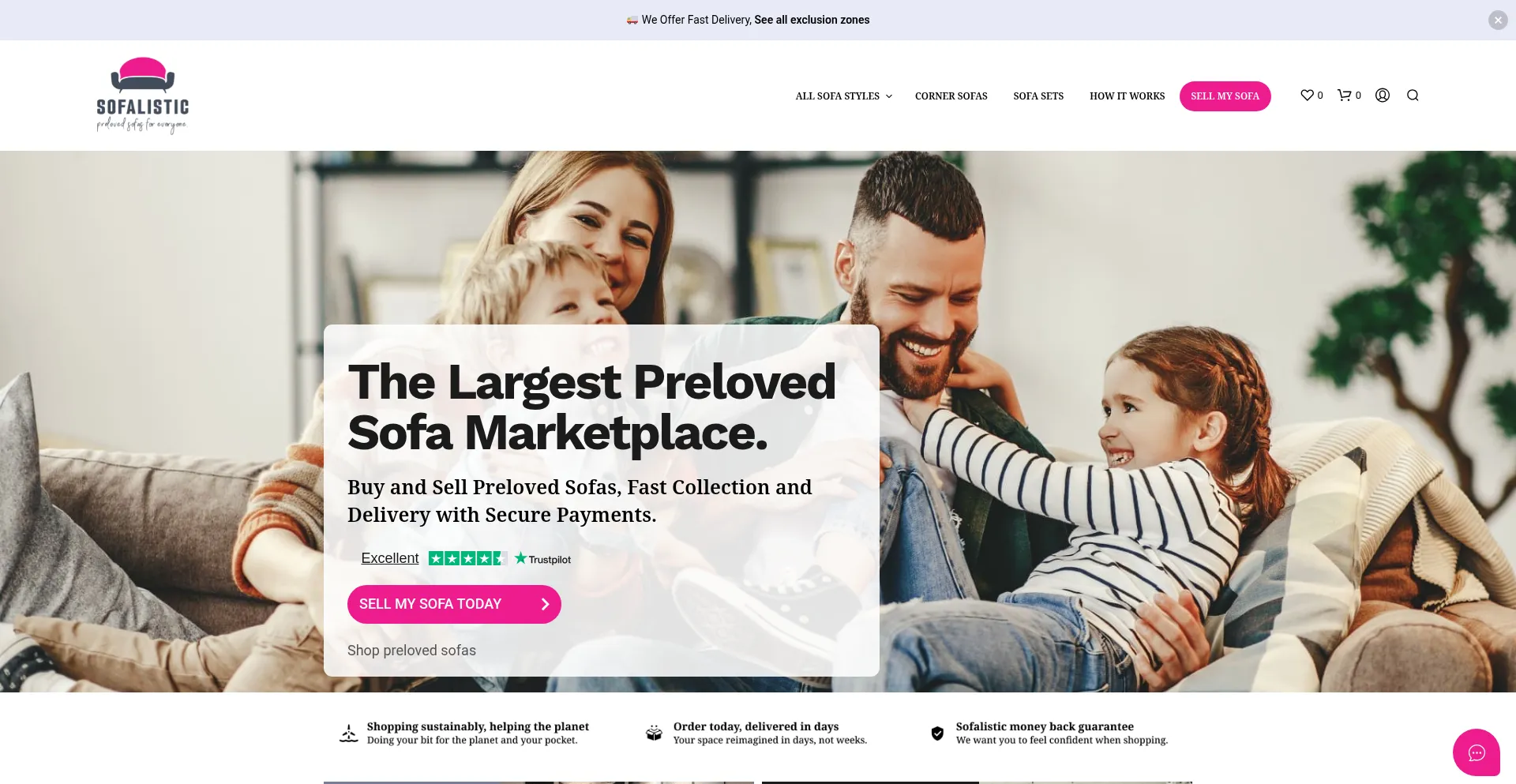Open See all exclusion zones link
This screenshot has width=1516, height=784.
[x=812, y=20]
